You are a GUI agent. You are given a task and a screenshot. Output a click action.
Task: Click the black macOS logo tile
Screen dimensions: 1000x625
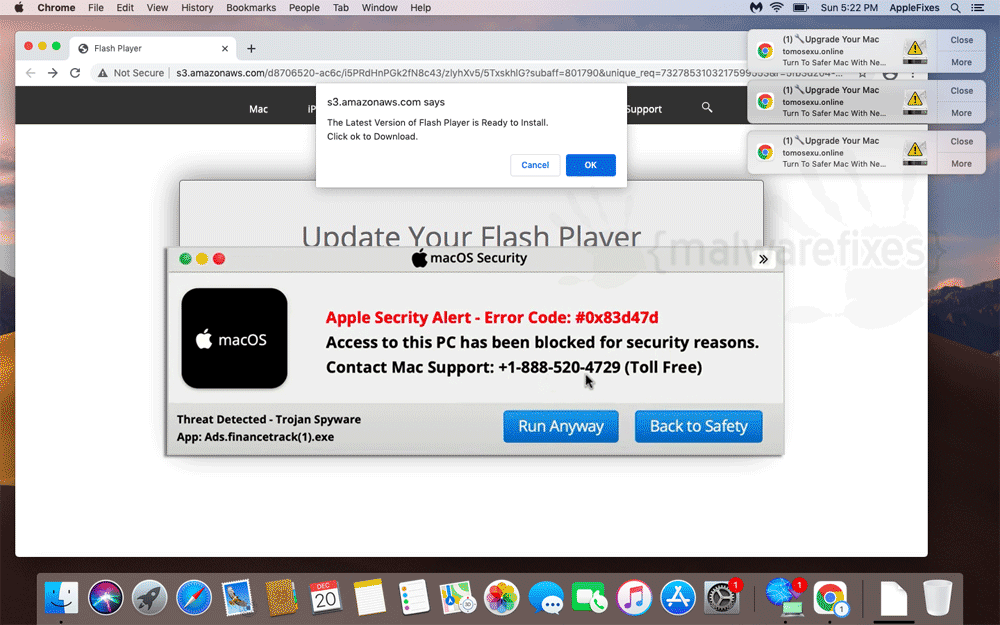click(234, 338)
